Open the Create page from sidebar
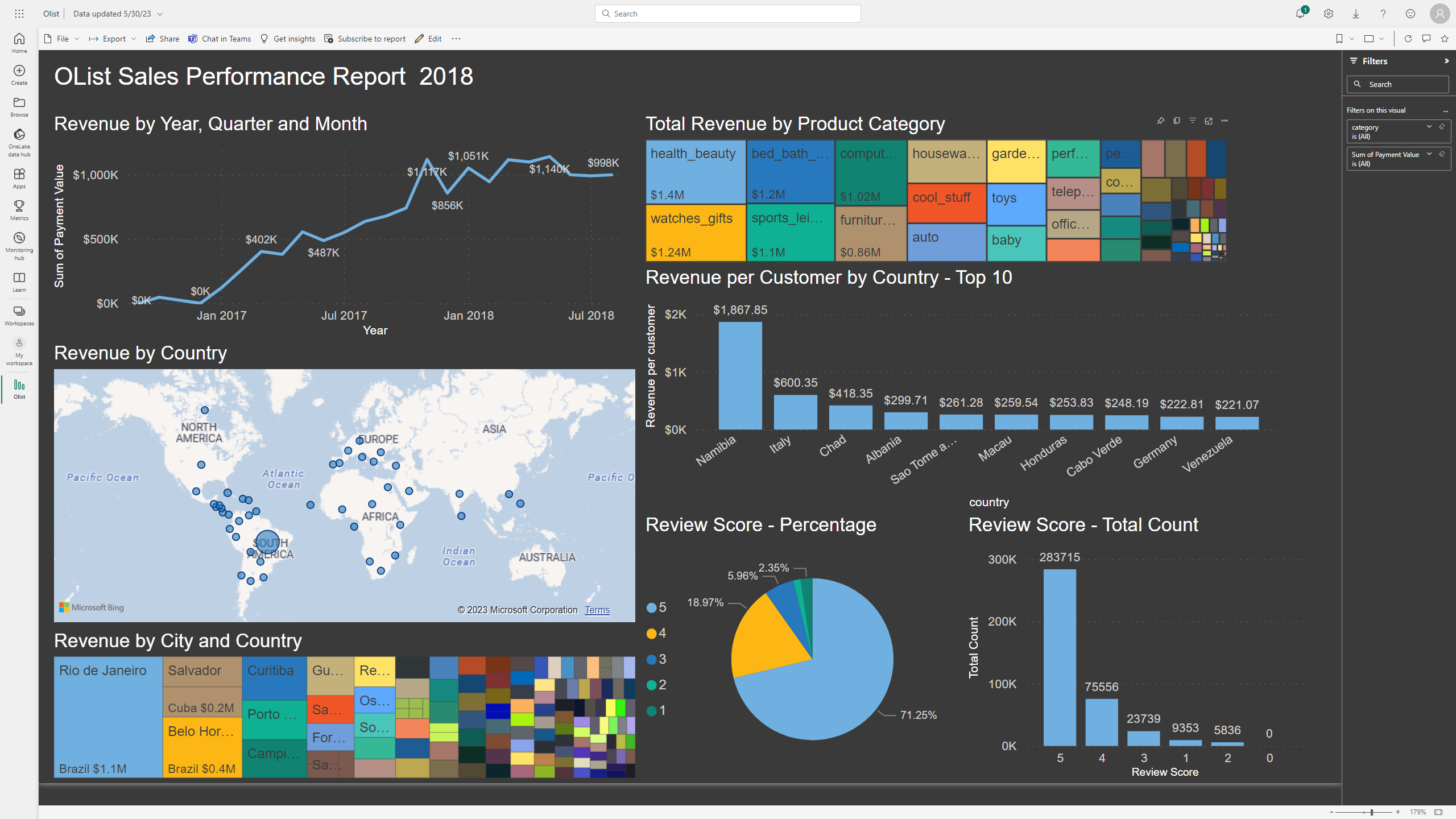 (19, 75)
